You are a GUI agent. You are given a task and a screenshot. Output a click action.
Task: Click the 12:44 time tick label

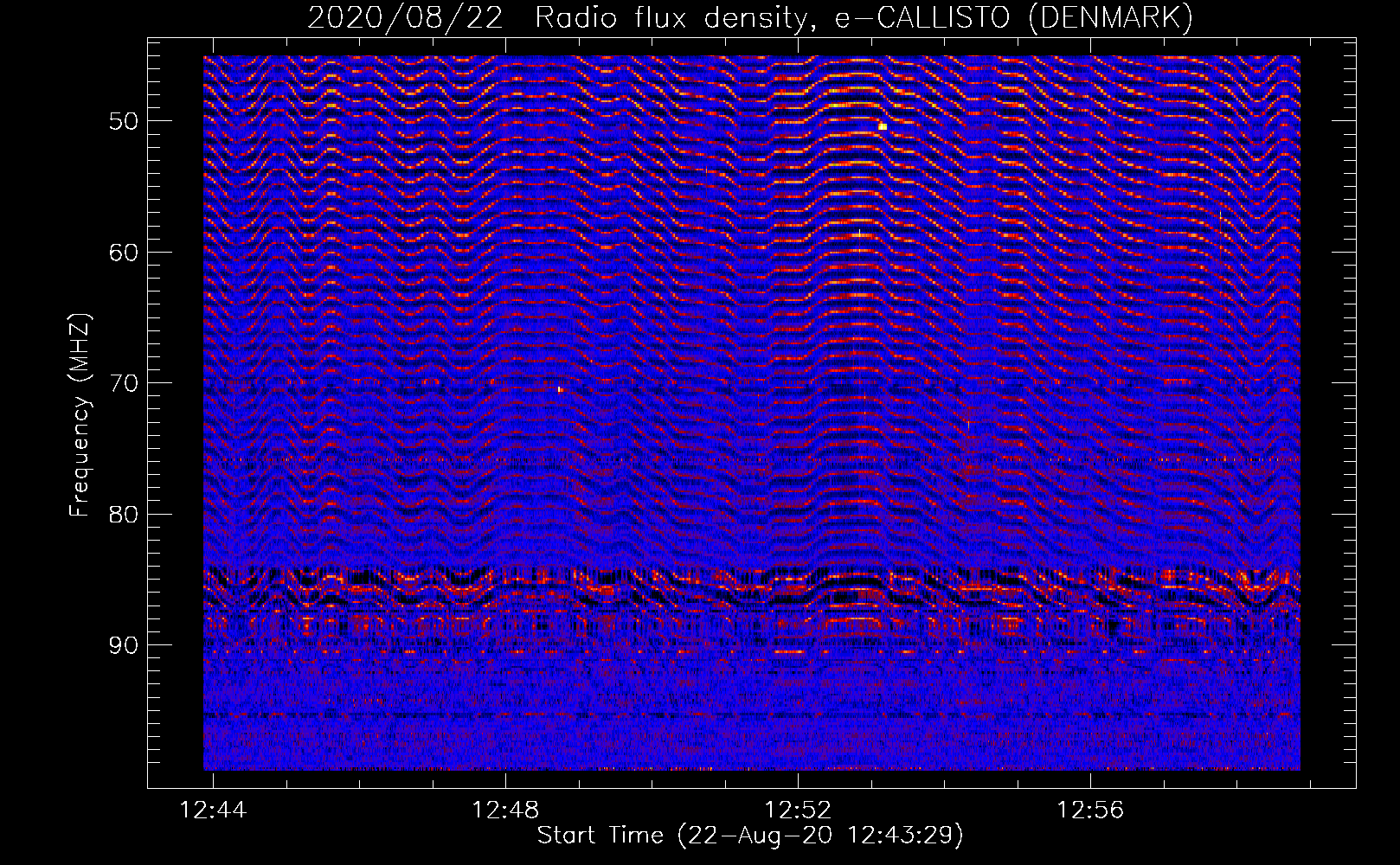tap(213, 811)
